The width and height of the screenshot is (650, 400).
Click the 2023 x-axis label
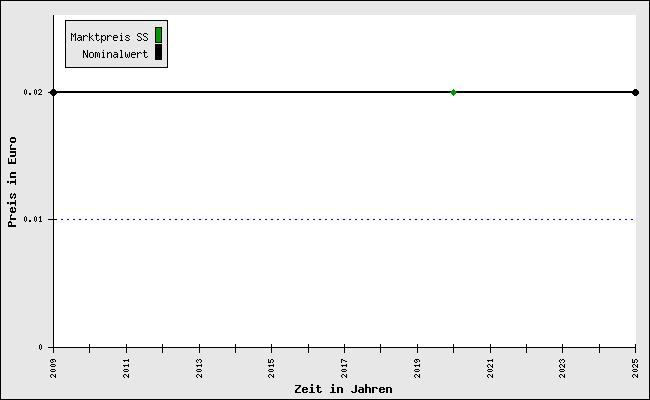[563, 368]
